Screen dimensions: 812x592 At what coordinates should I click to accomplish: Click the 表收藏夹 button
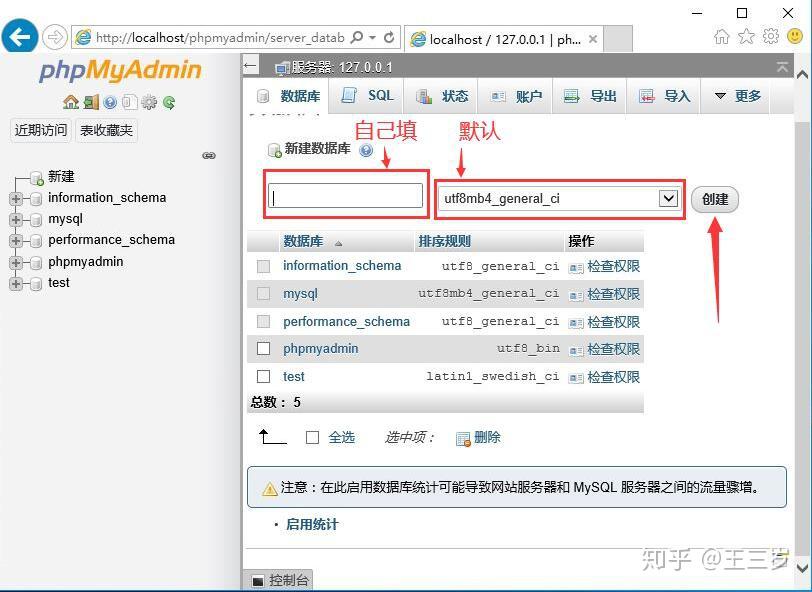tap(106, 130)
